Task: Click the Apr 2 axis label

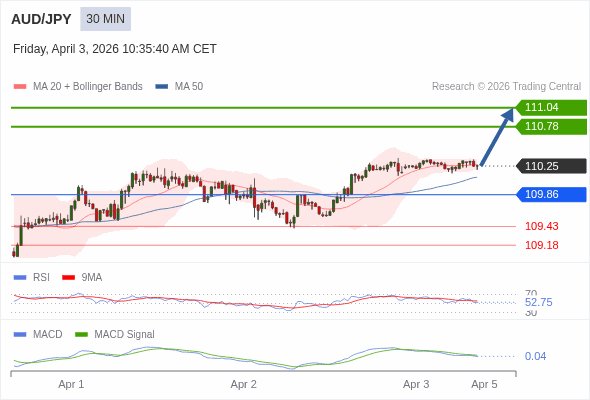Action: click(x=243, y=385)
